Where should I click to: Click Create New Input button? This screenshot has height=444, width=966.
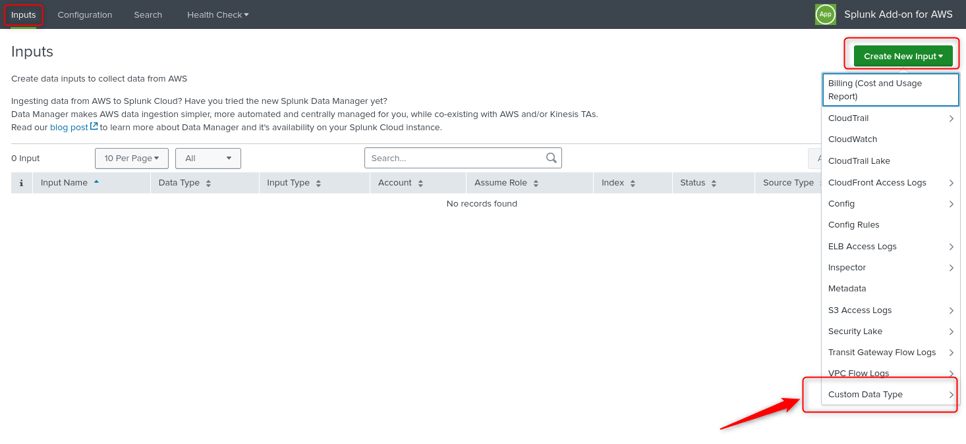point(903,56)
